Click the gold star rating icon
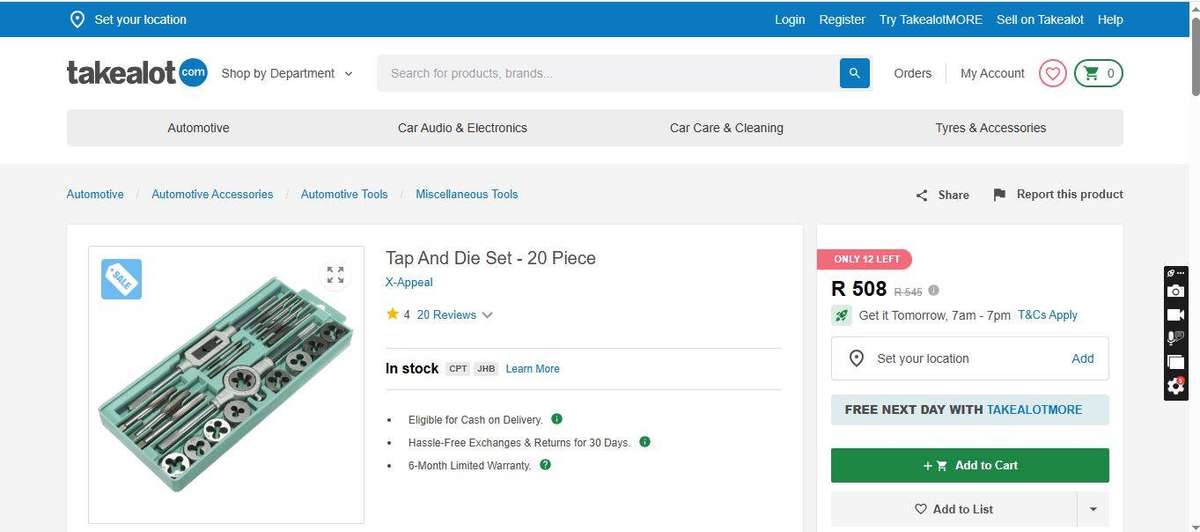Screen dimensions: 1200x532 (x=392, y=314)
